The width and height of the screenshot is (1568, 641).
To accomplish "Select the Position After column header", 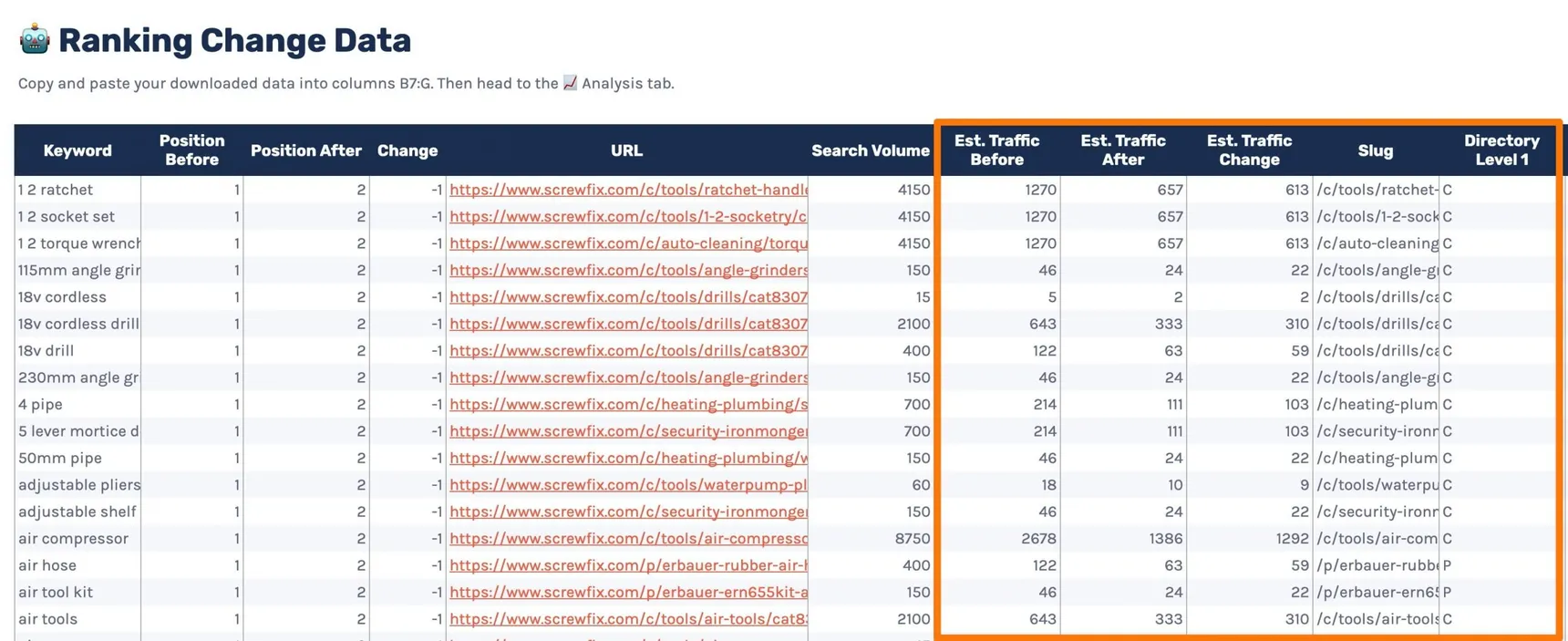I will coord(306,150).
